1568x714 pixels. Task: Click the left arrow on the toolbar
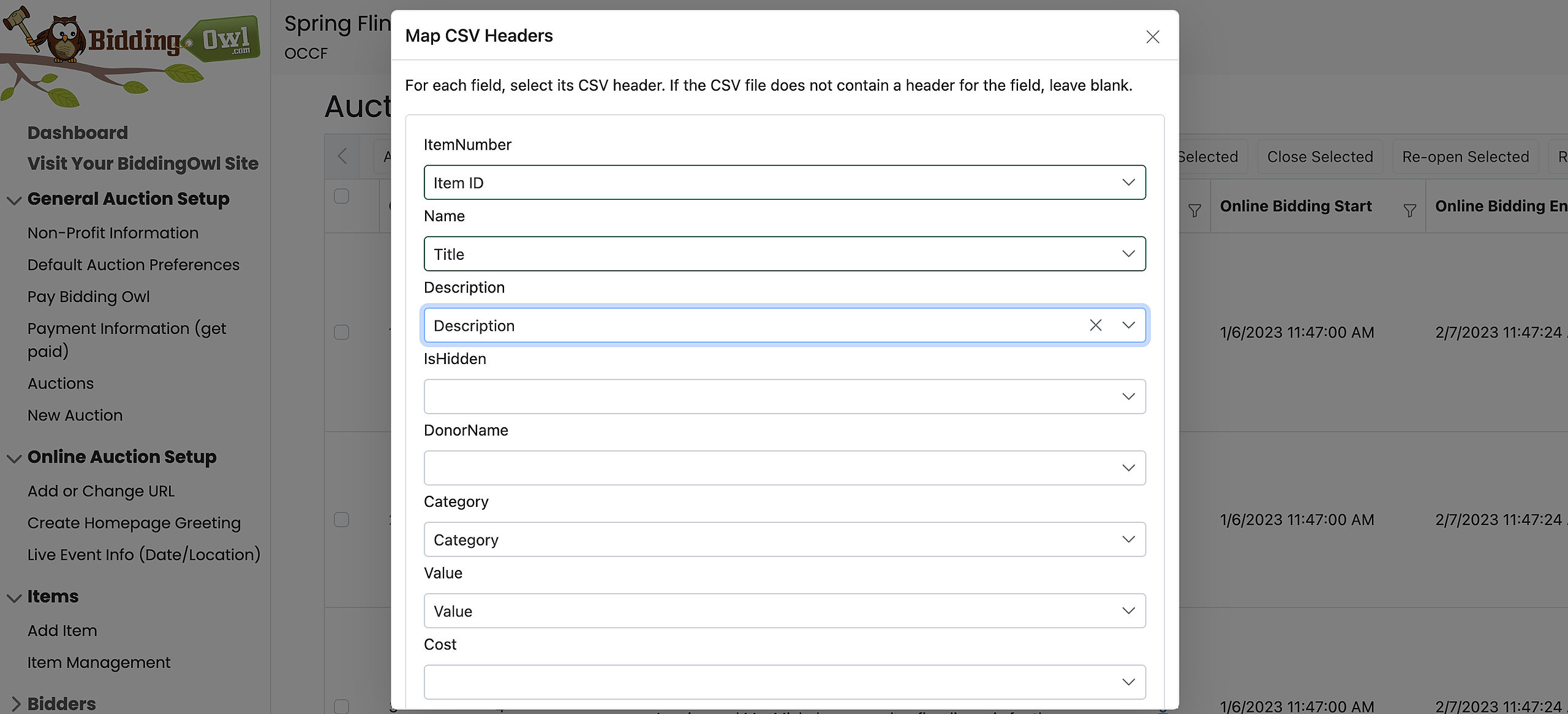342,156
